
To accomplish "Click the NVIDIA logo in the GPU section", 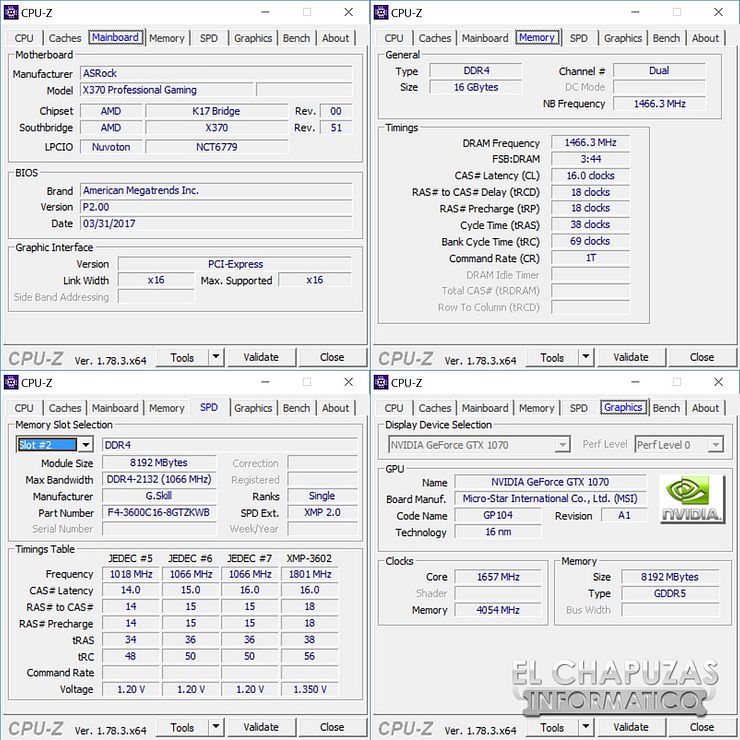I will coord(692,499).
